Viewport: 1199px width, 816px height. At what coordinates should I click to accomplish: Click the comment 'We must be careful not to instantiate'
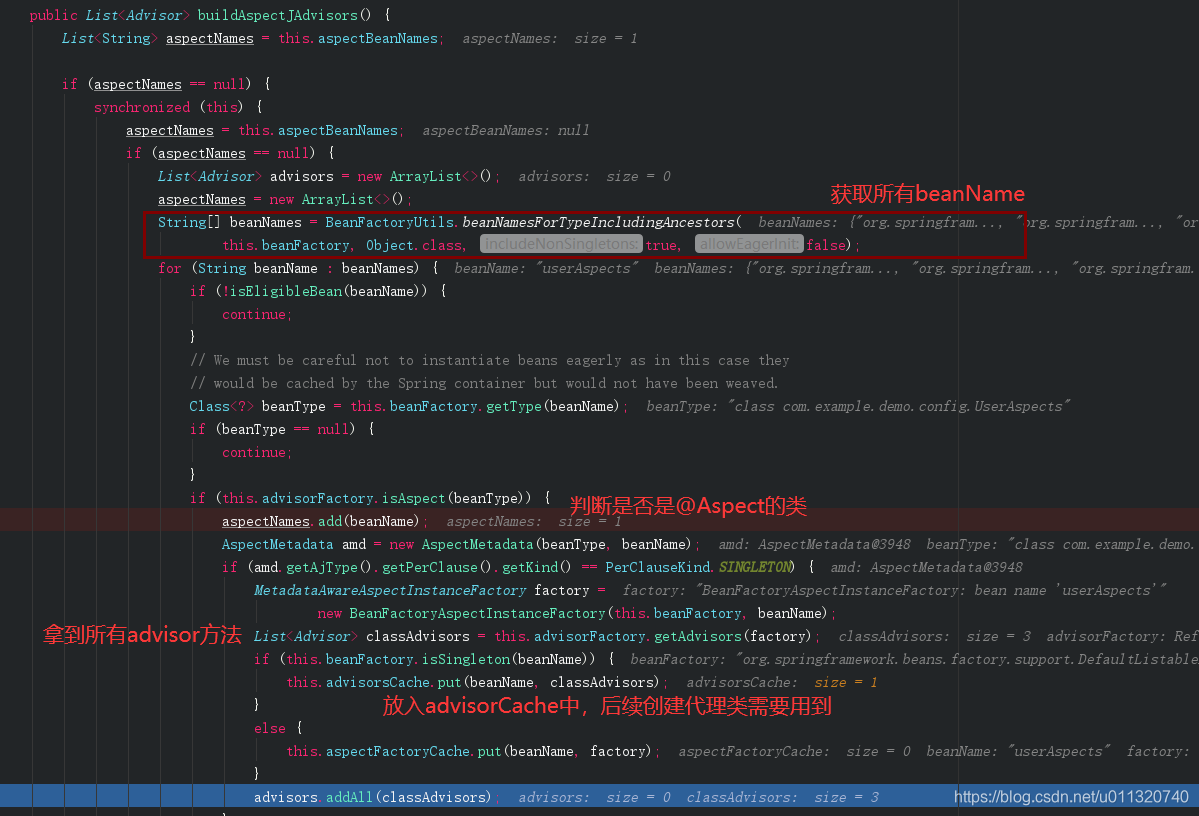click(x=489, y=360)
